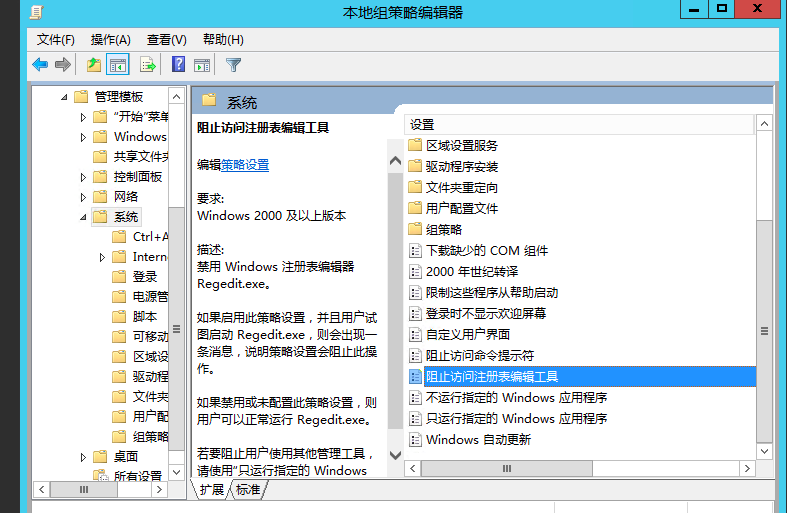The image size is (787, 513).
Task: Expand the 网络 tree node
Action: pos(83,197)
